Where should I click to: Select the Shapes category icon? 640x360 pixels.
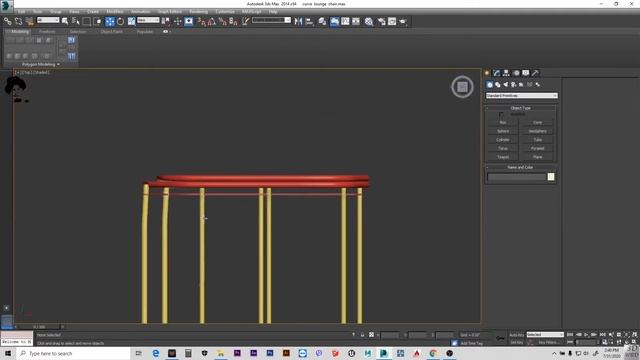tap(498, 84)
